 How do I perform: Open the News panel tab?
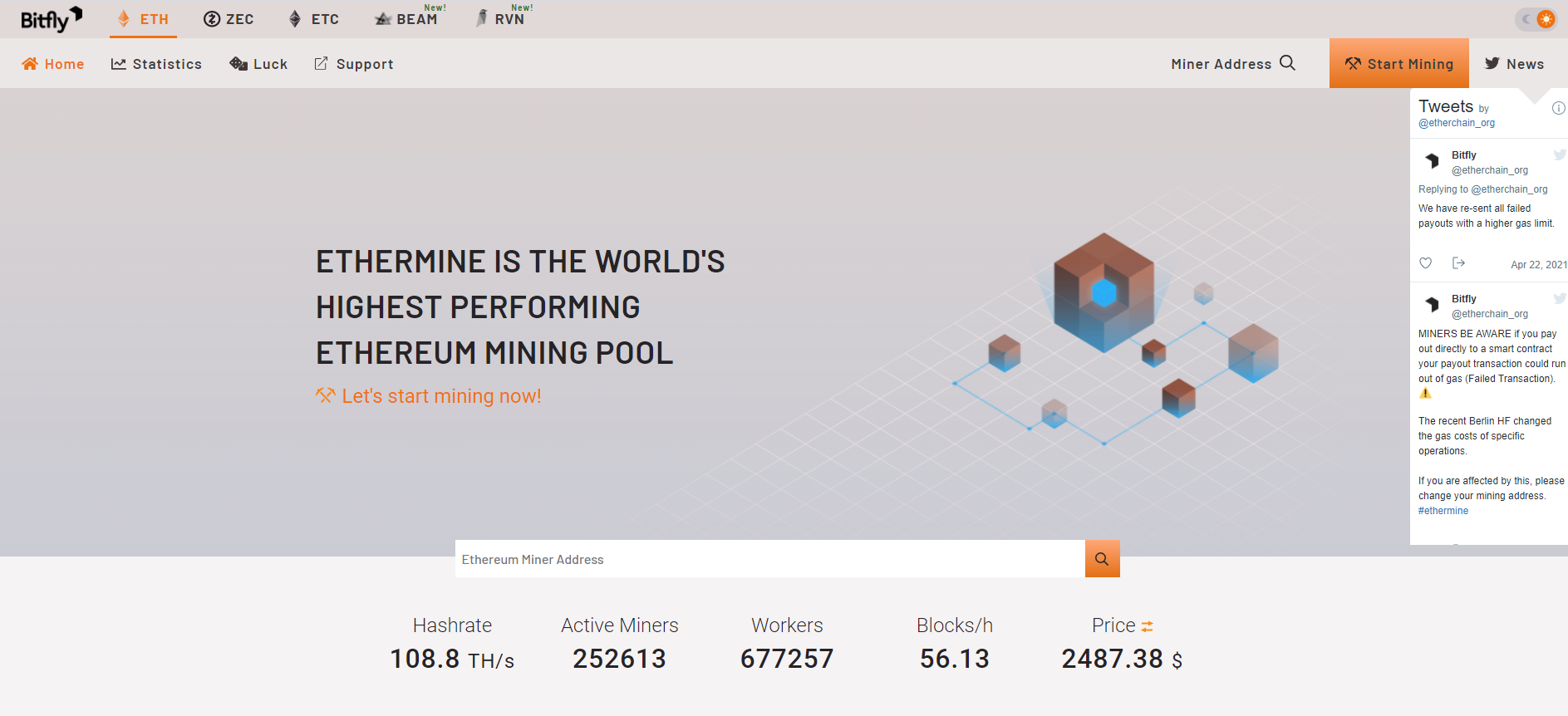click(1514, 64)
